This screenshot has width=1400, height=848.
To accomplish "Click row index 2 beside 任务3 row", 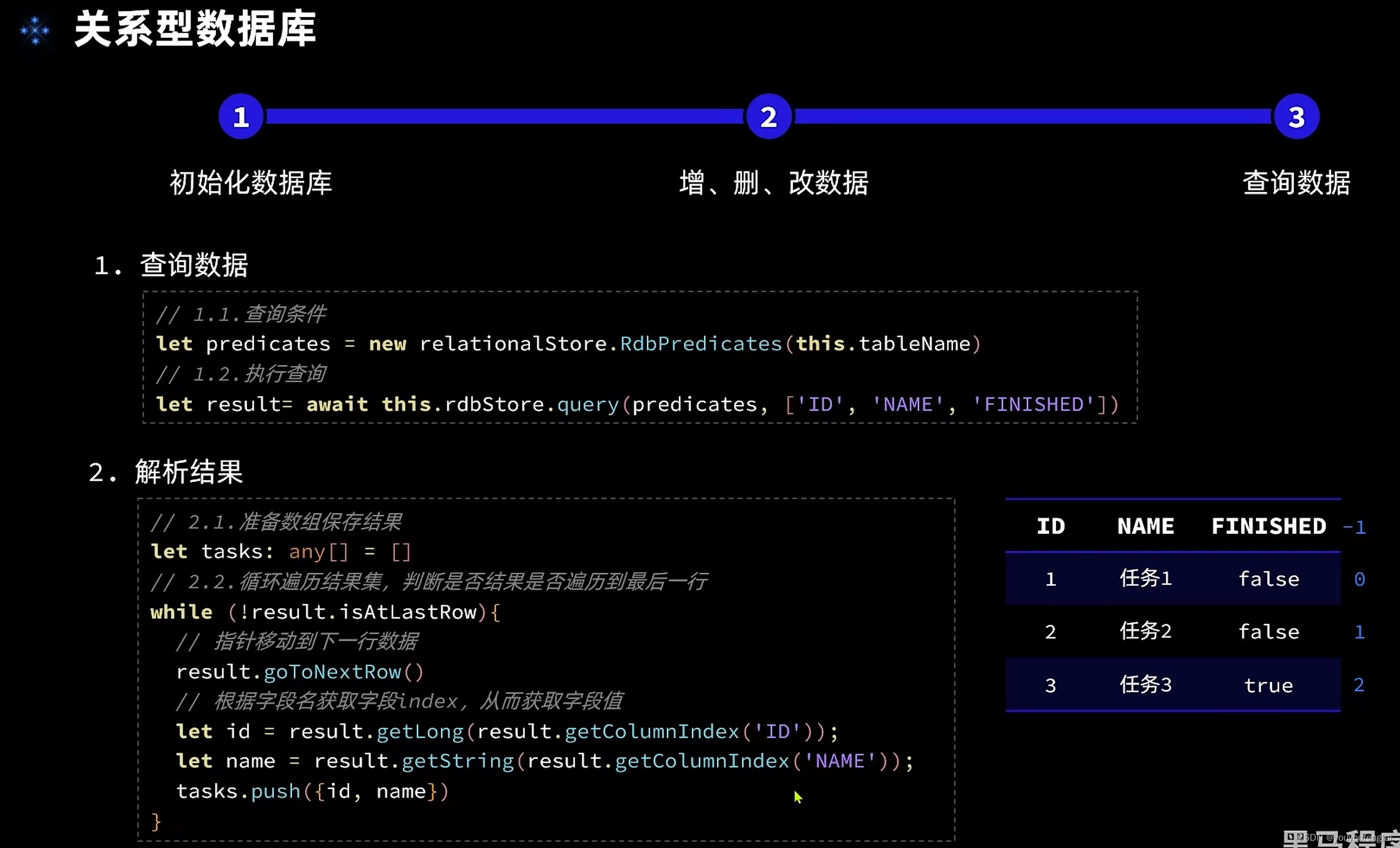I will coord(1359,685).
